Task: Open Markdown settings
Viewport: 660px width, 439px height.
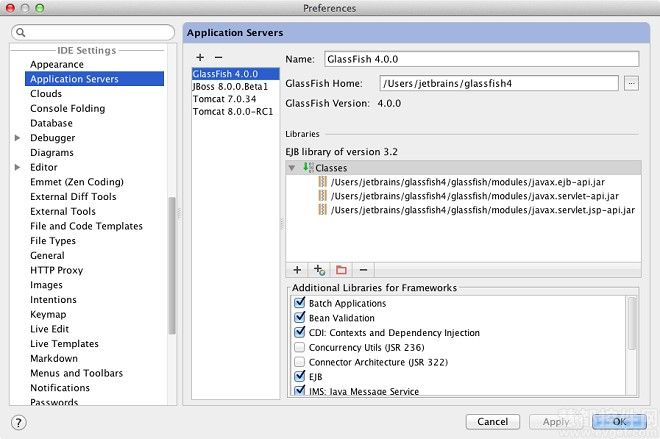Action: (54, 358)
